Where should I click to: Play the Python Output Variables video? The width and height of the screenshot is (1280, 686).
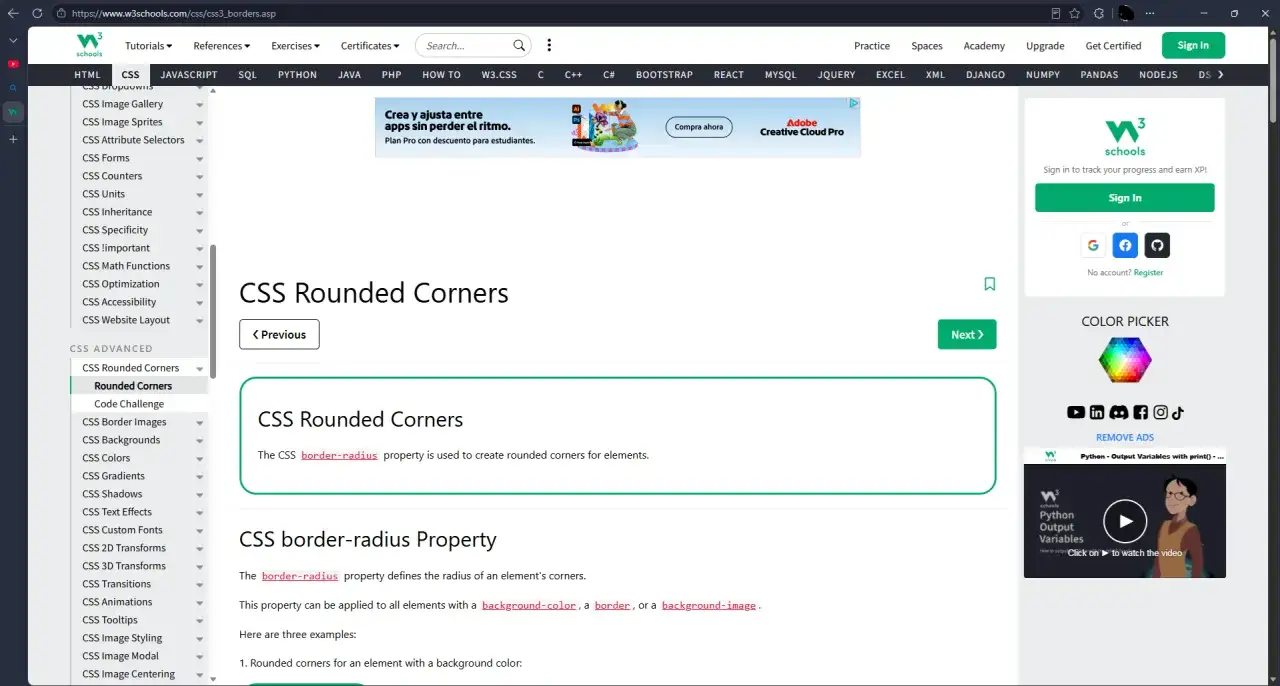click(1125, 521)
